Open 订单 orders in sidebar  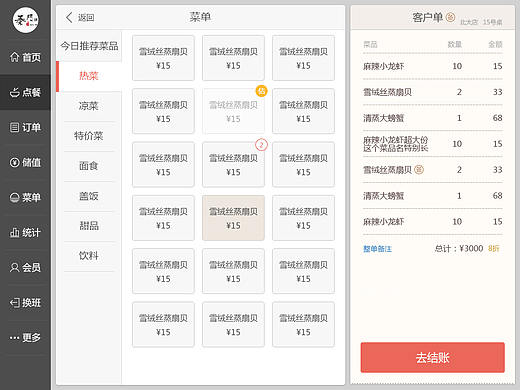[25, 127]
